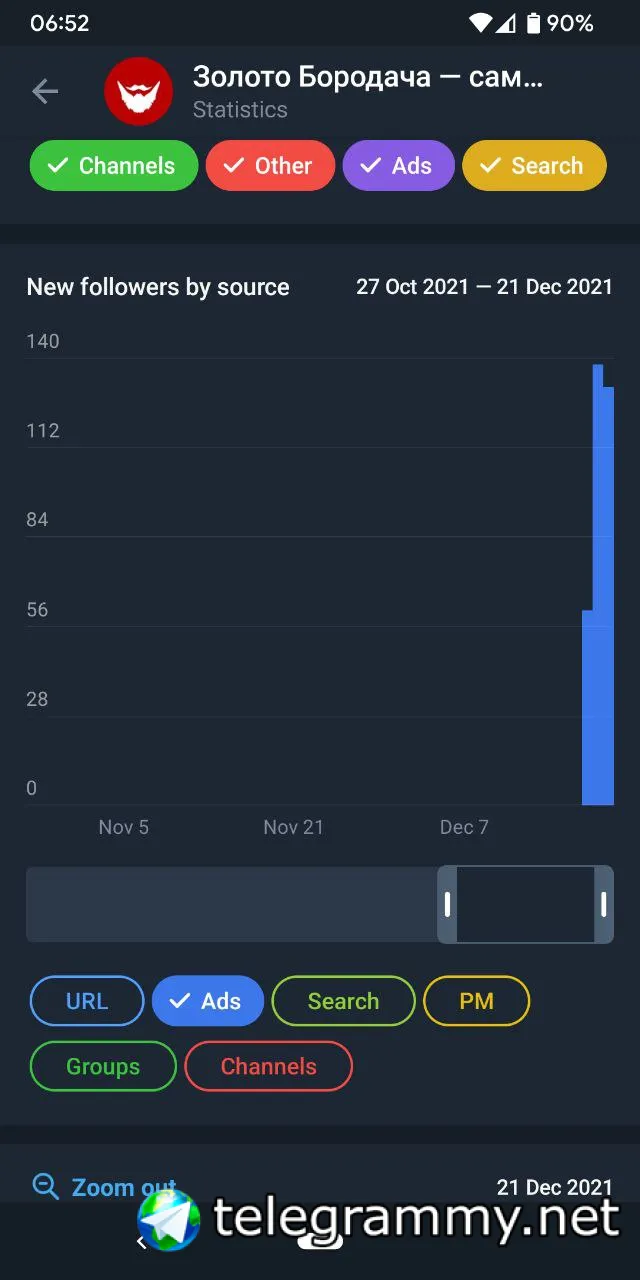
Task: Tap the battery icon in status bar
Action: 533,22
